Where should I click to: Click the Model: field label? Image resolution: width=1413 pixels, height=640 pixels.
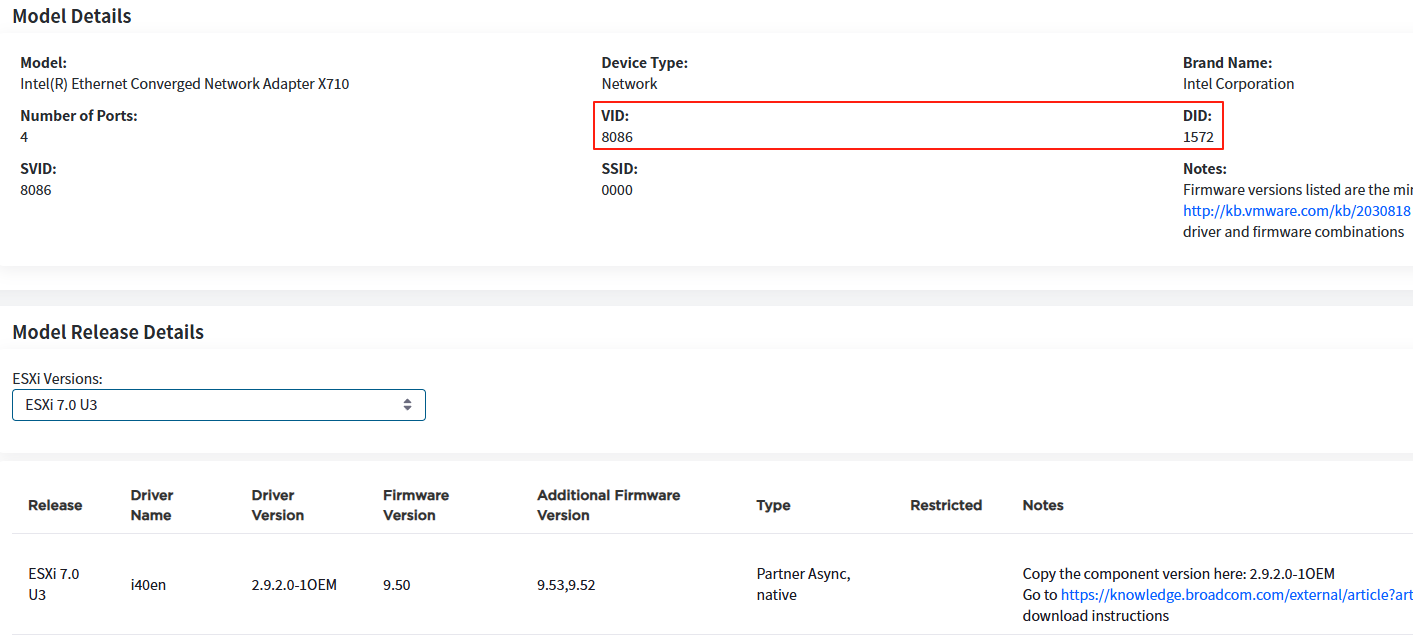(x=43, y=63)
